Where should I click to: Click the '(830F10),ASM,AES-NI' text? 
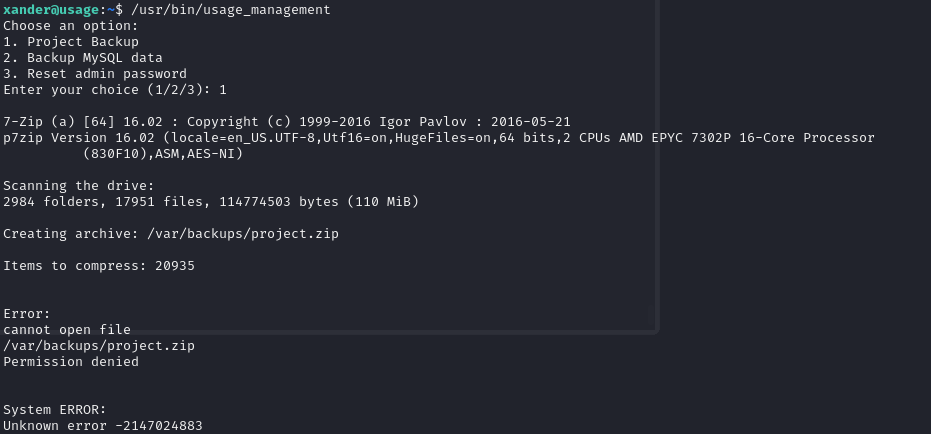(162, 153)
